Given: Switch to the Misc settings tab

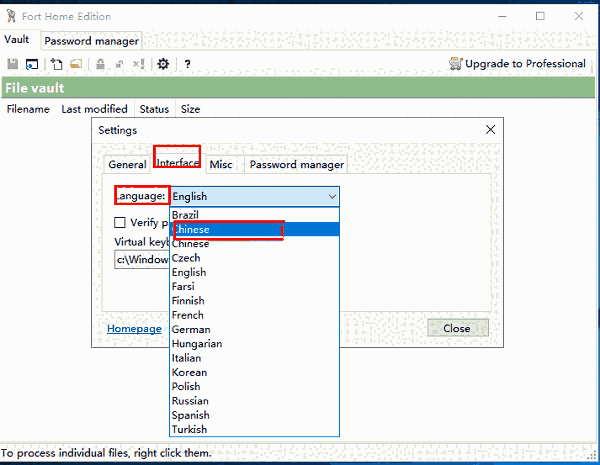Looking at the screenshot, I should coord(221,165).
